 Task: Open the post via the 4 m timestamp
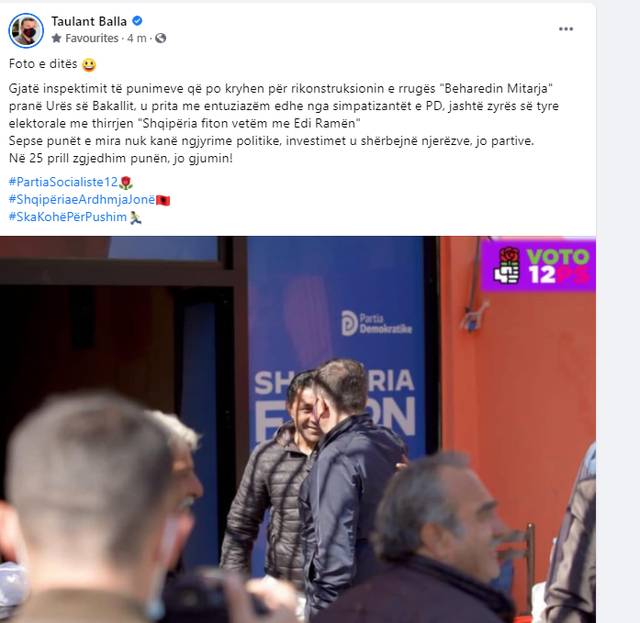click(137, 38)
